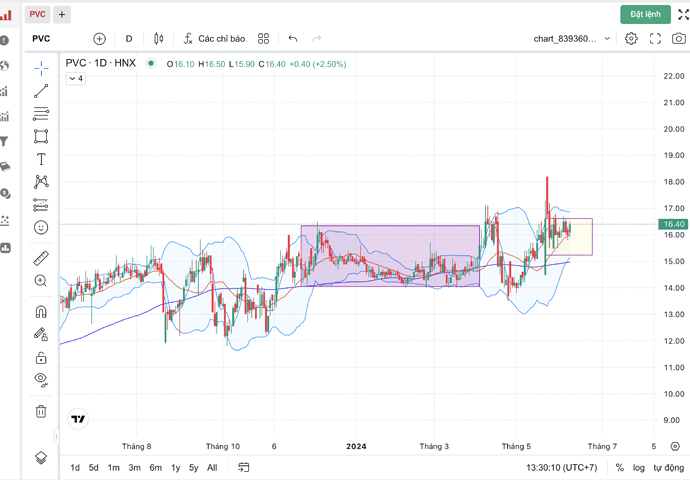Add a new chart tab
The width and height of the screenshot is (690, 480).
click(x=62, y=15)
